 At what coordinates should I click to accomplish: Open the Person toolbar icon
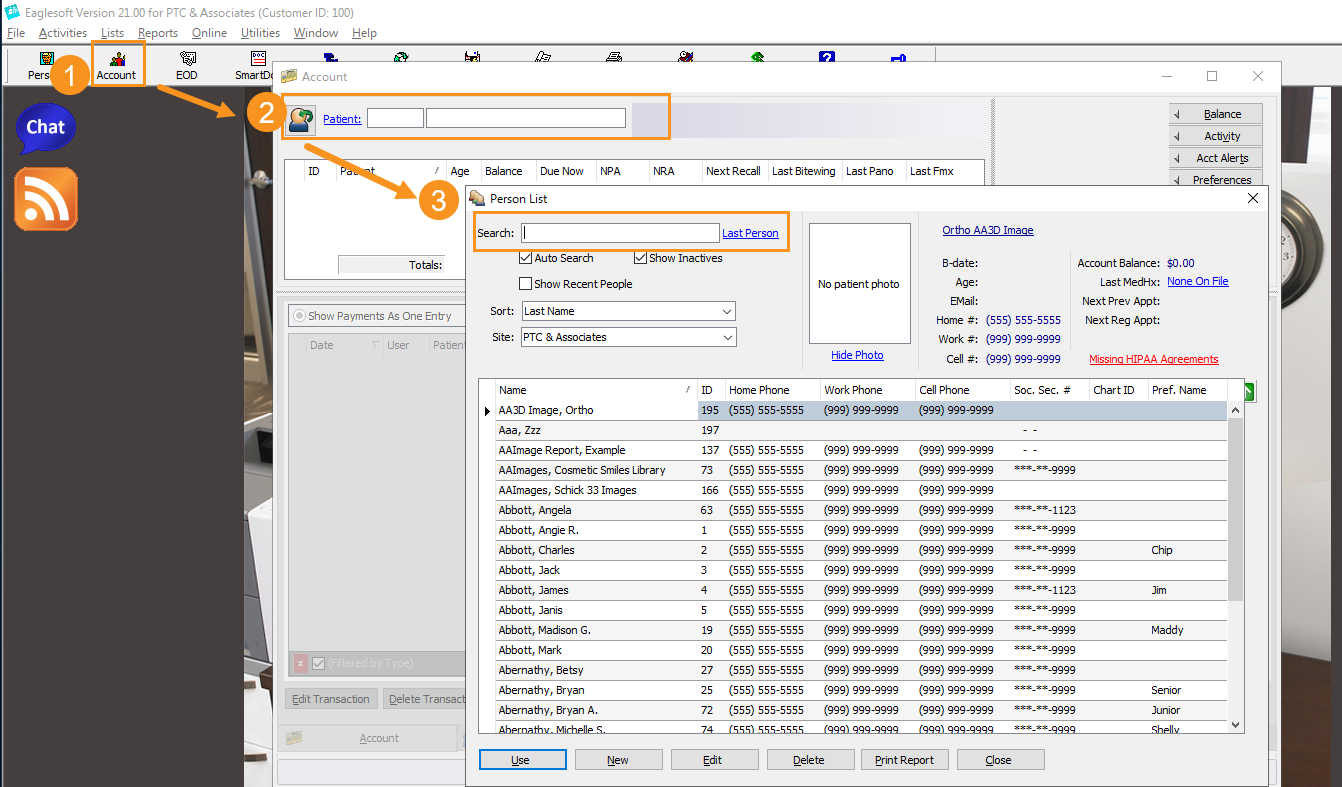point(44,65)
